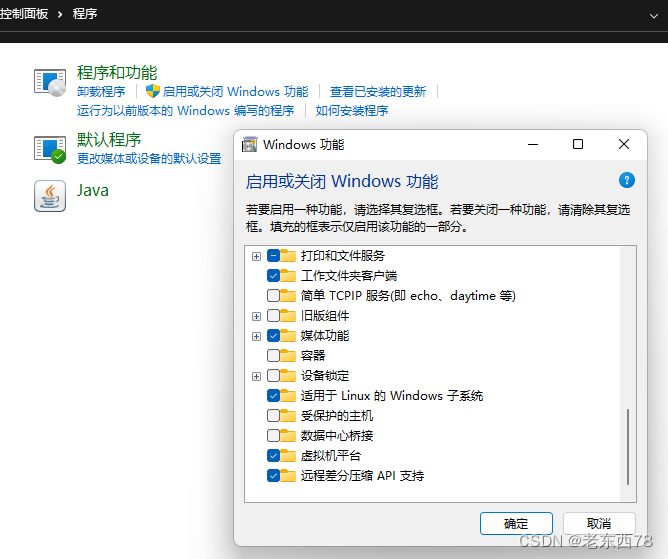The height and width of the screenshot is (559, 668).
Task: Click folder icon of 设备锁定
Action: pos(288,376)
